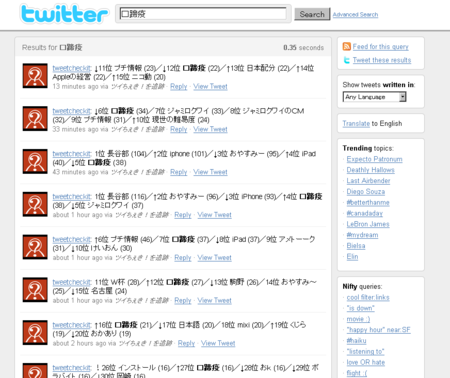
Task: Open nifty query love OR hate
Action: coord(366,362)
